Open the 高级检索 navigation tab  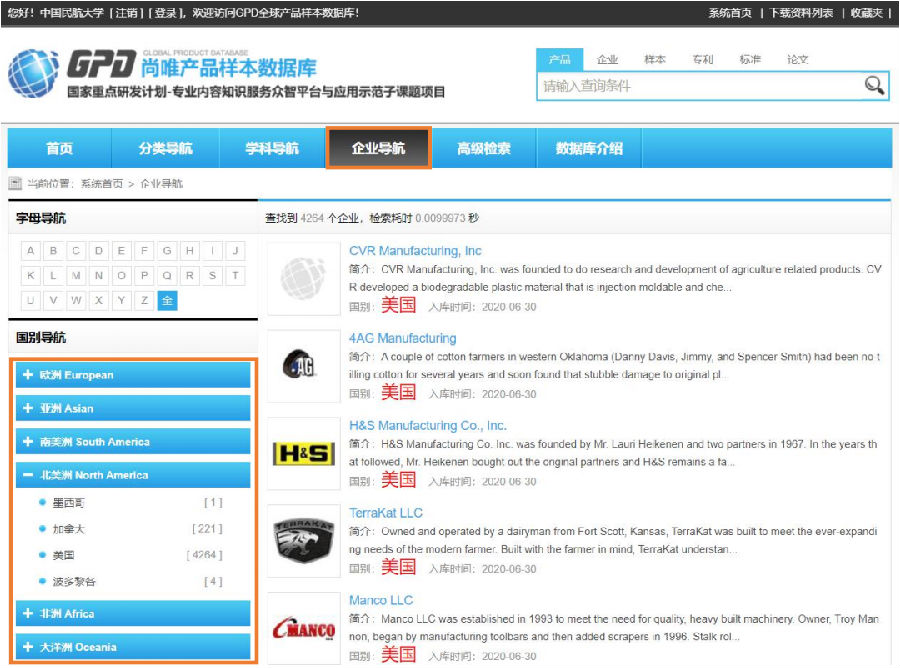pos(483,149)
